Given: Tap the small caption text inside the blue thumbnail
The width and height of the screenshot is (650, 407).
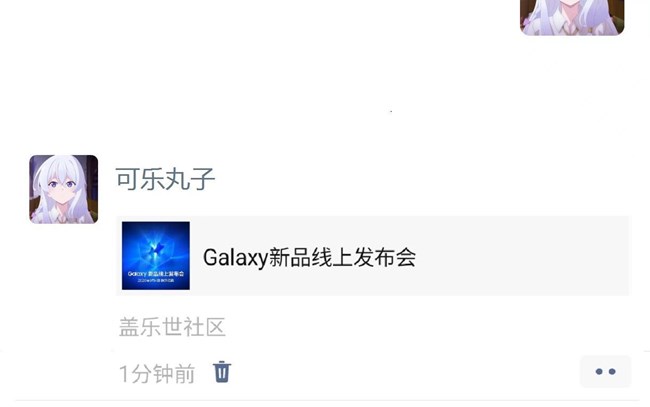Looking at the screenshot, I should (156, 277).
